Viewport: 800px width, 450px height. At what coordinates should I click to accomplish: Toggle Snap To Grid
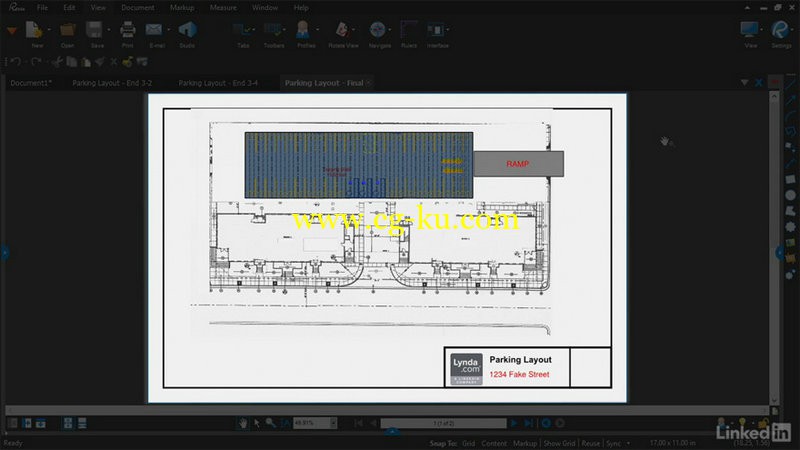[x=468, y=443]
